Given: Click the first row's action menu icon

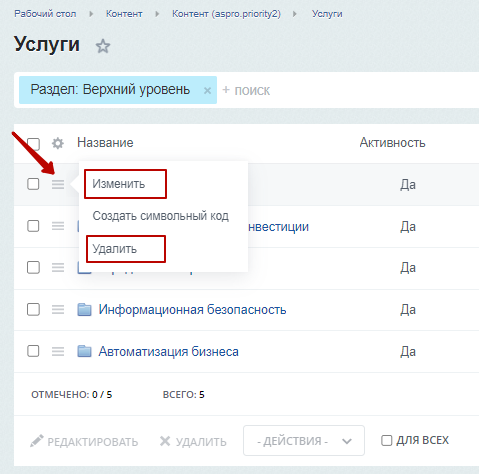Looking at the screenshot, I should [58, 184].
